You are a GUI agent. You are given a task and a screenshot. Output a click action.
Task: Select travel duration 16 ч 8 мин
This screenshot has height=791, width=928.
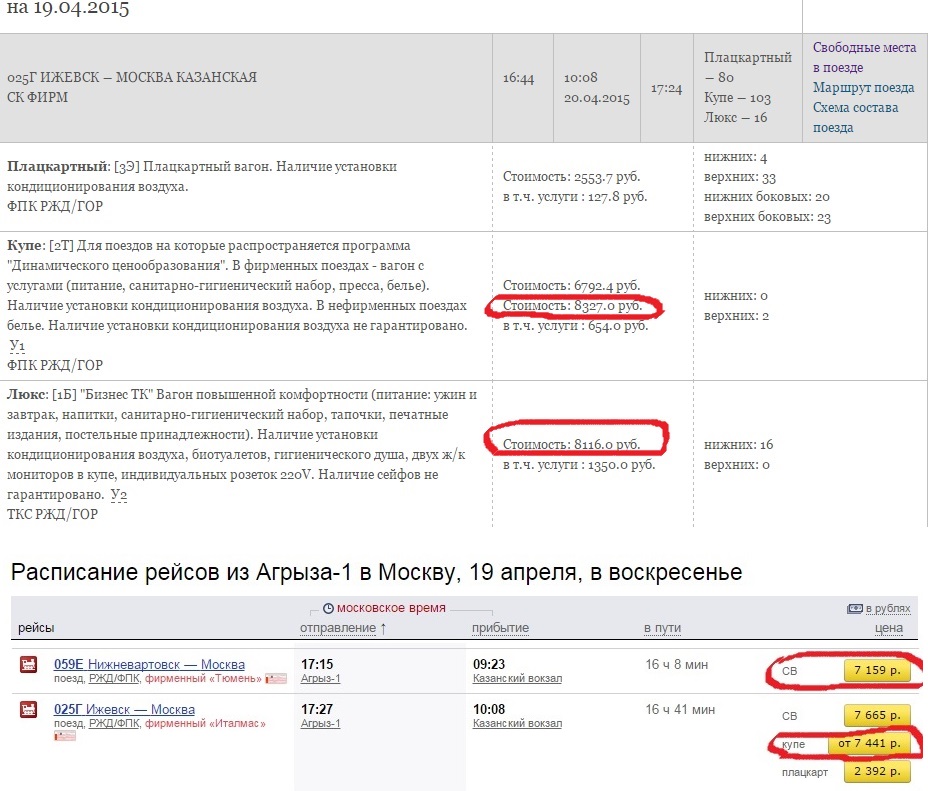[x=676, y=664]
